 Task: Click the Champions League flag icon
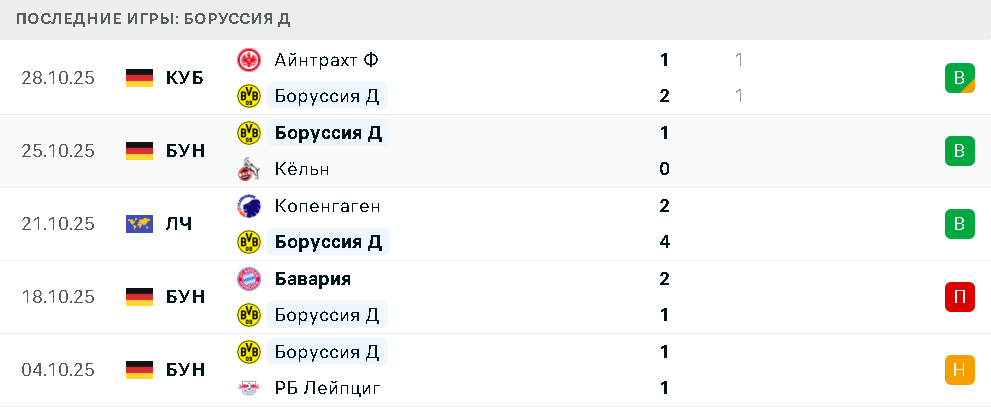pos(139,224)
